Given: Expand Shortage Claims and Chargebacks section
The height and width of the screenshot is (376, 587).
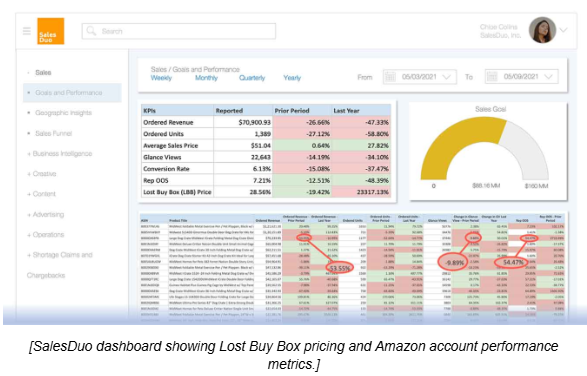Looking at the screenshot, I should pyautogui.click(x=60, y=265).
